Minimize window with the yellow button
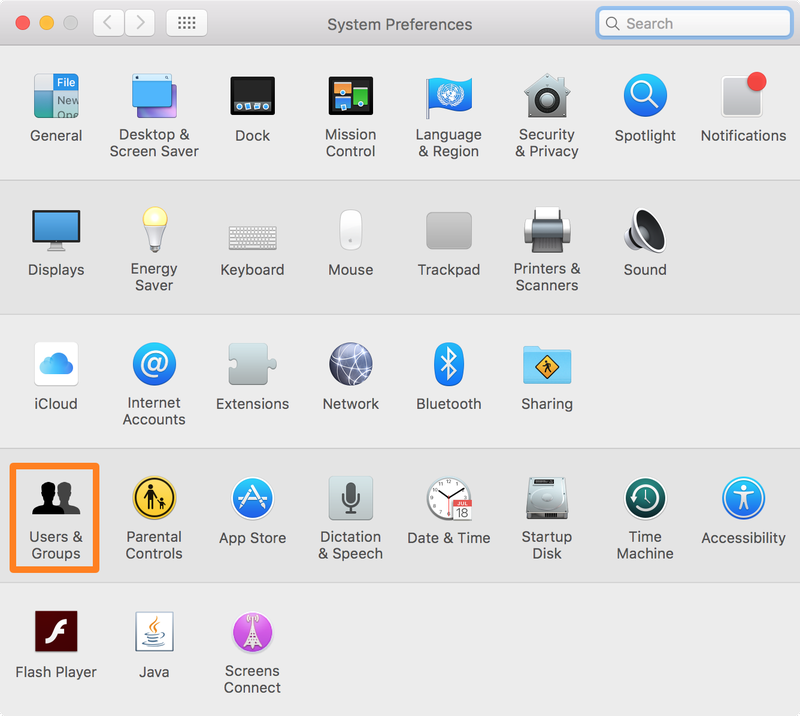 47,23
